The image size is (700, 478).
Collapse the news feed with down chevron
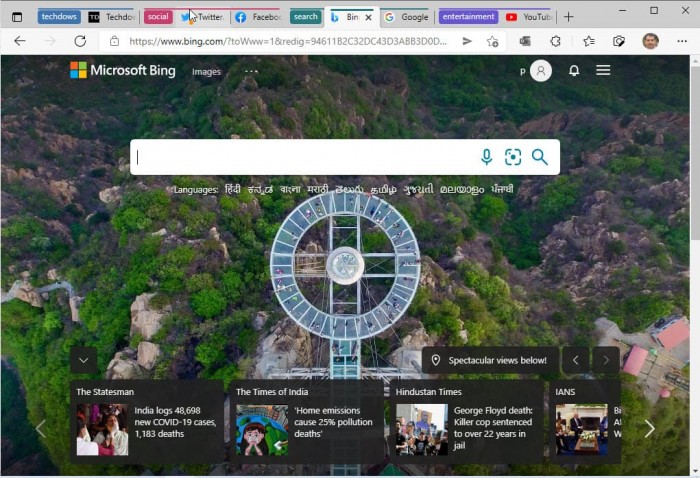coord(84,360)
